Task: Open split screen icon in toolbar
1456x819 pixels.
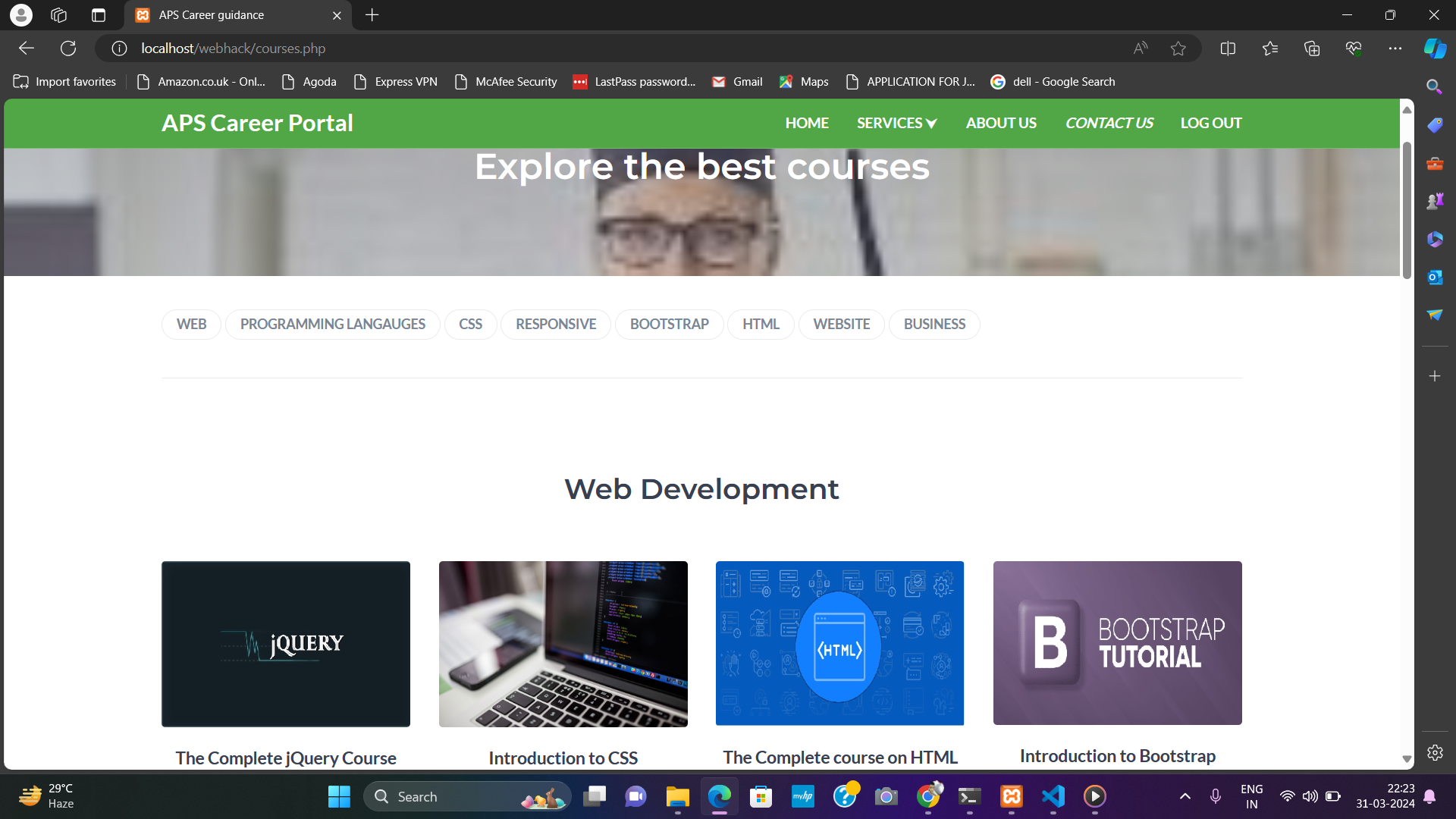Action: coord(1228,49)
